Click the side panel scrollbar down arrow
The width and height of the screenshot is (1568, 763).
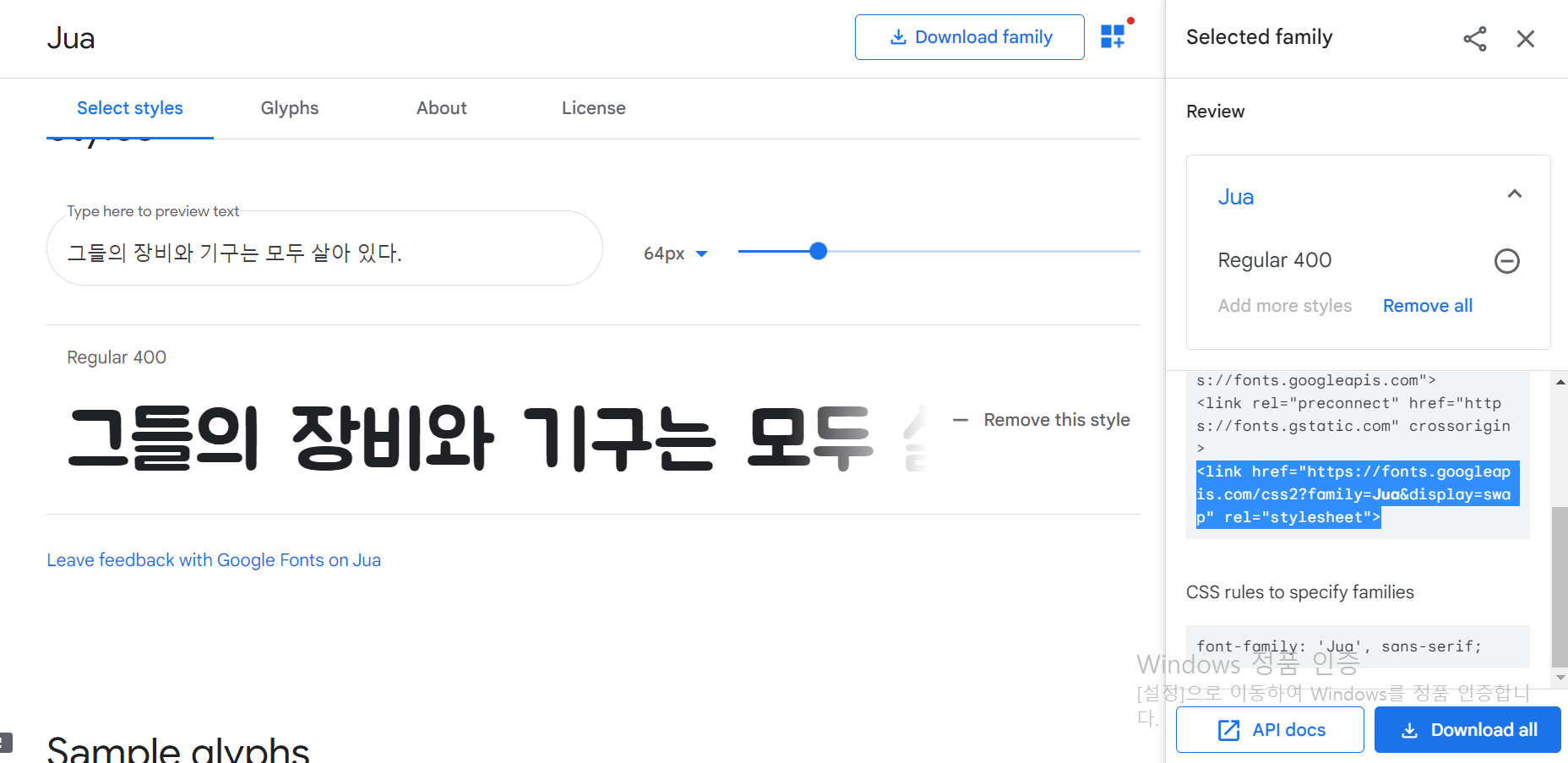(x=1560, y=678)
